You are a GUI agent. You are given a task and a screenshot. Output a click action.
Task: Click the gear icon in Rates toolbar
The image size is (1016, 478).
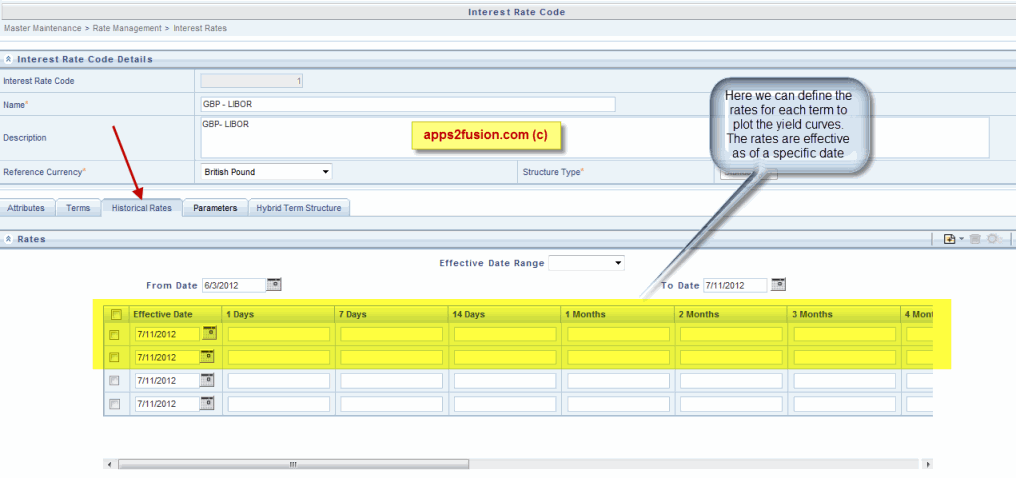993,239
